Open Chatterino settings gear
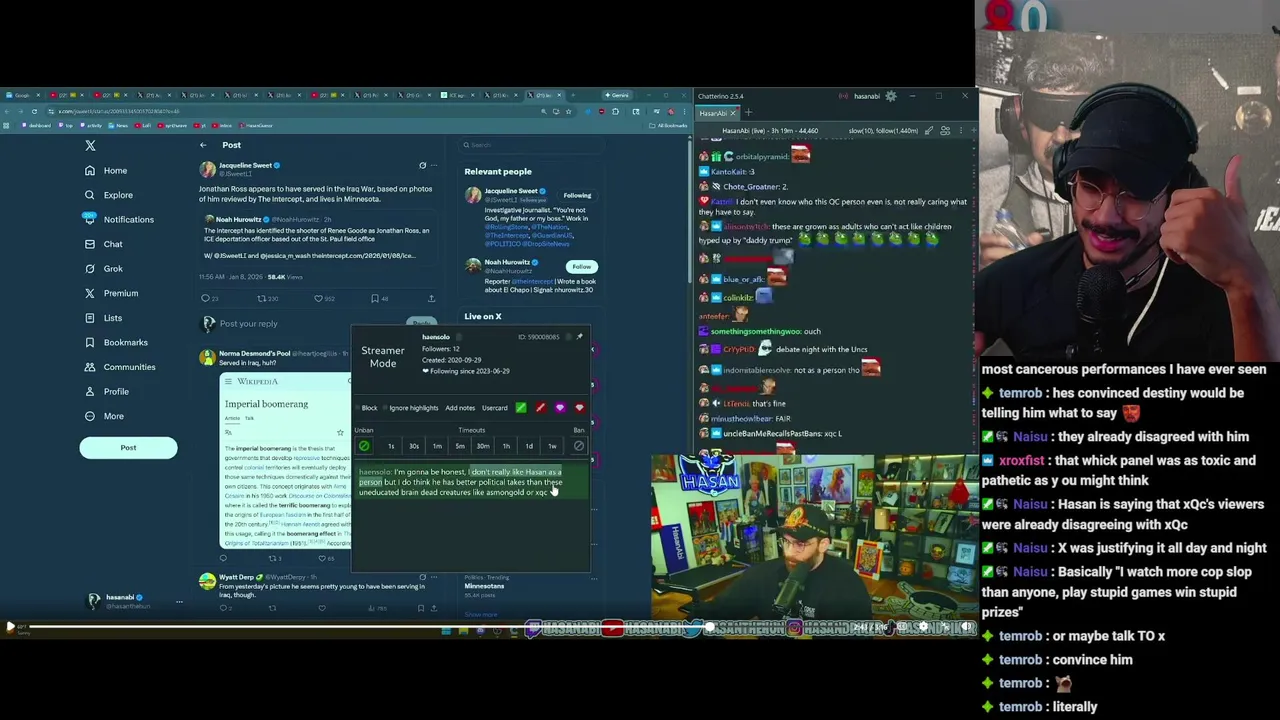The height and width of the screenshot is (720, 1280). (891, 96)
